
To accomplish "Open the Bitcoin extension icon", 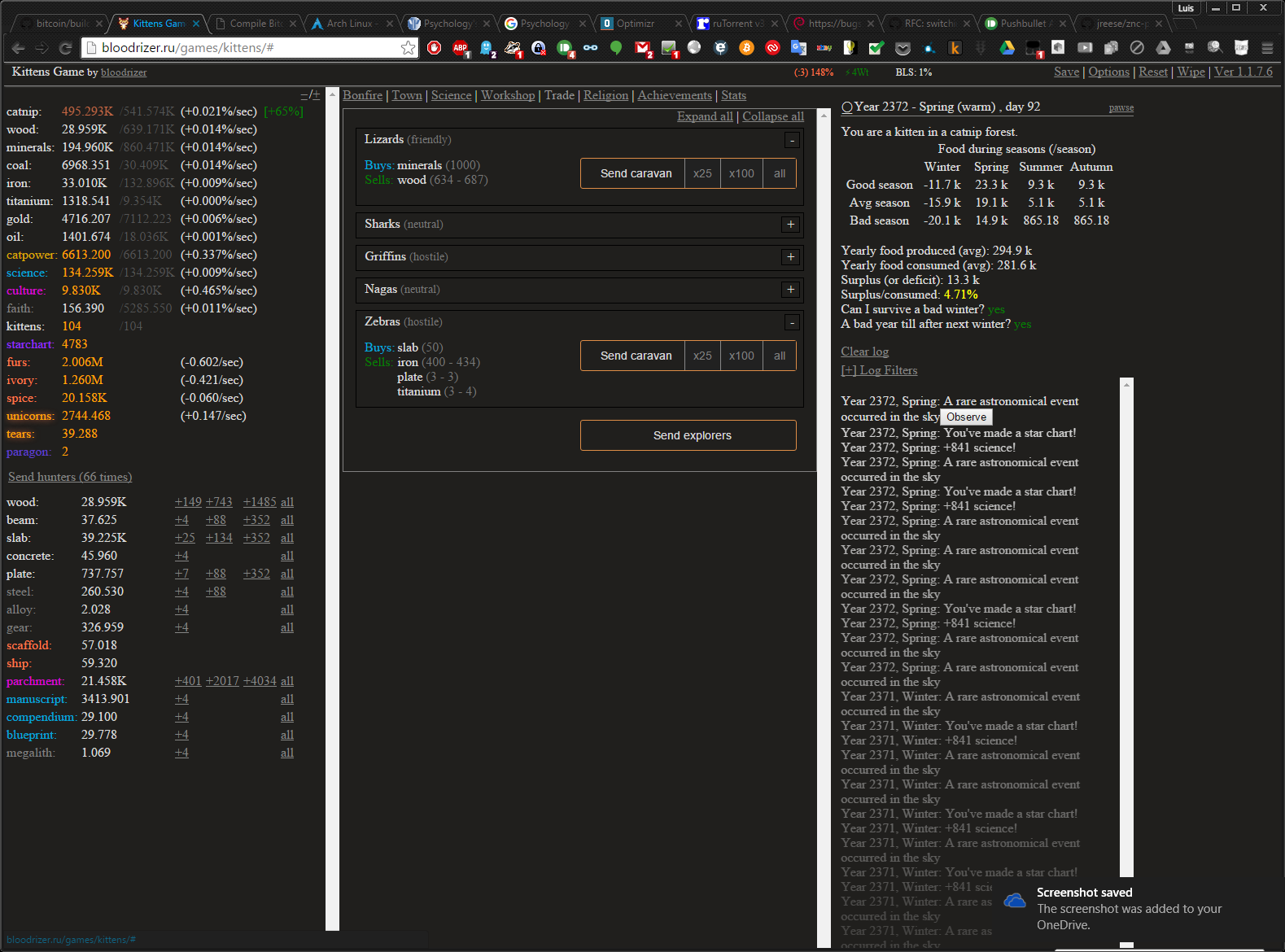I will (746, 48).
